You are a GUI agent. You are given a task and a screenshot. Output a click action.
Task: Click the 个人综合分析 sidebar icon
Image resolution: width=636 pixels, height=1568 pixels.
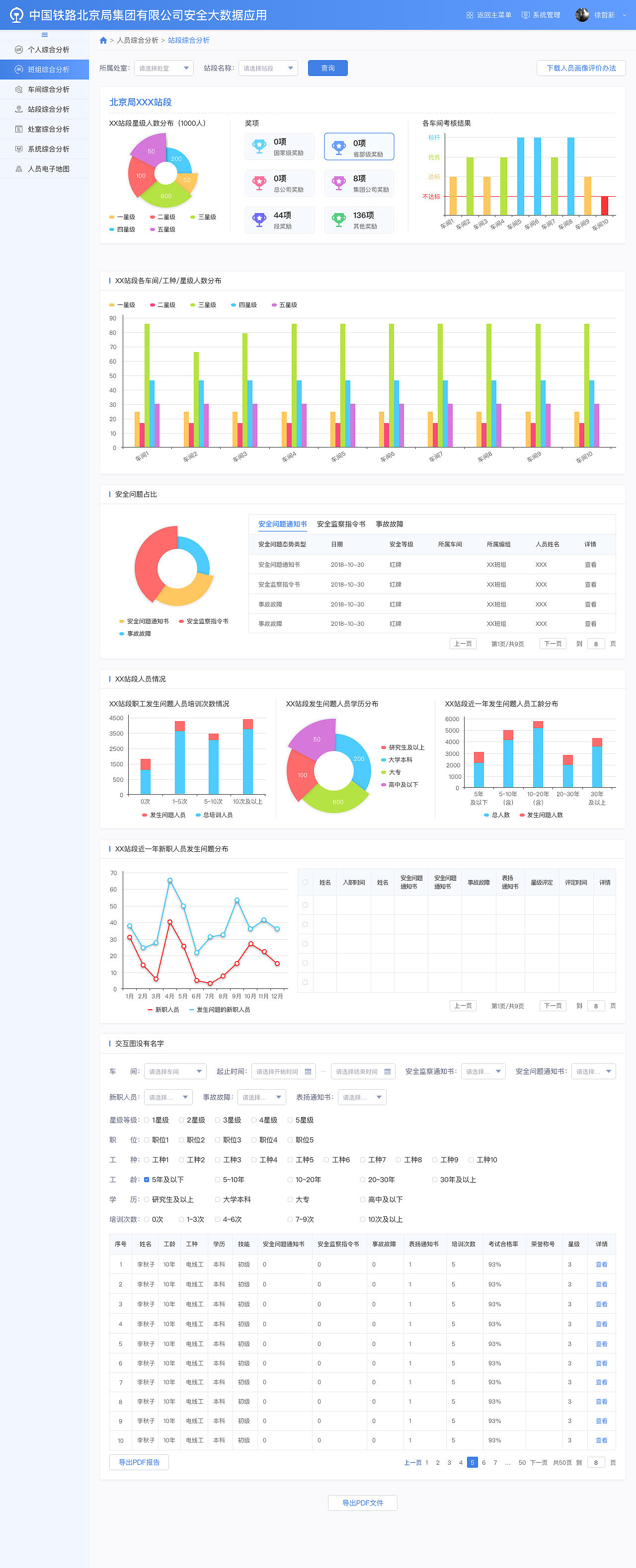tap(19, 50)
